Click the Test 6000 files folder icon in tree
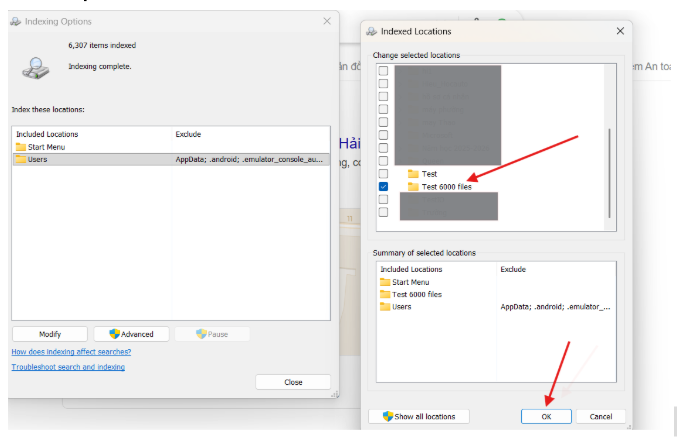The height and width of the screenshot is (447, 681). pos(413,186)
